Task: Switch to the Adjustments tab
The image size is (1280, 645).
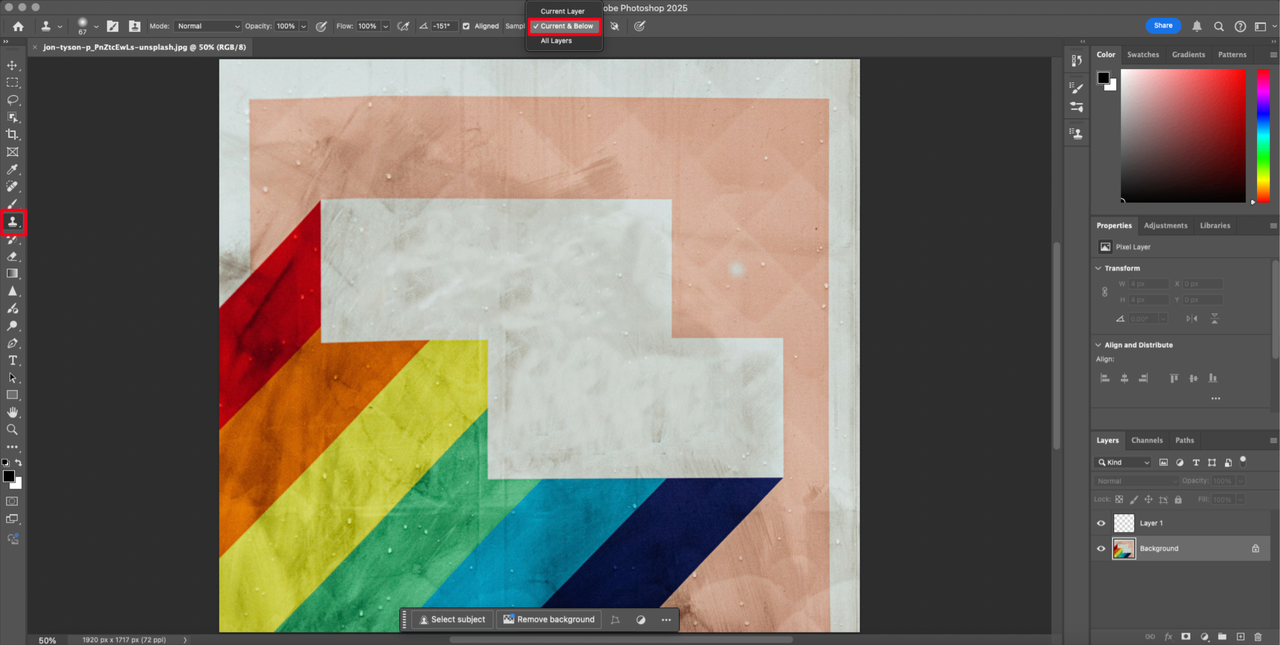Action: click(x=1165, y=225)
